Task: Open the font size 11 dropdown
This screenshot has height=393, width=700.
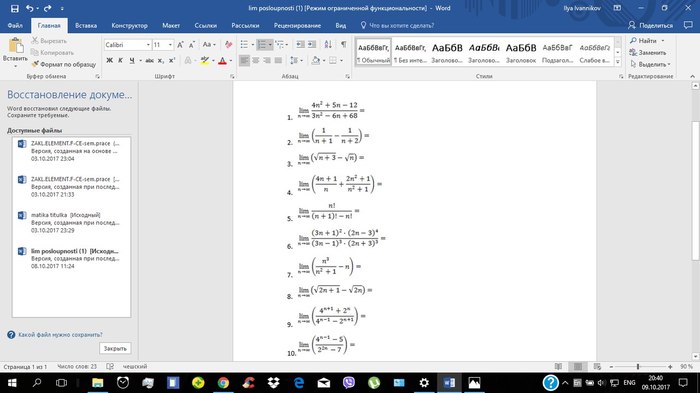Action: [x=170, y=45]
